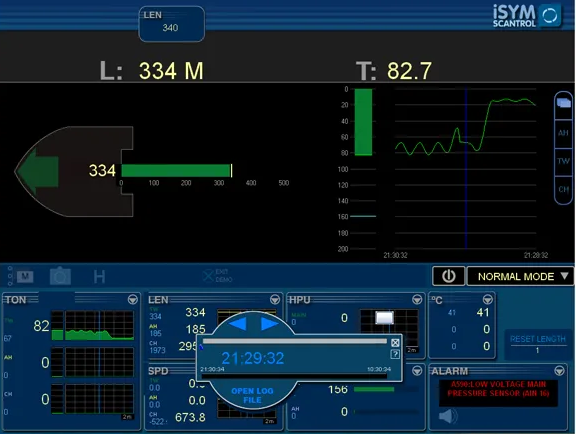Click the 156 green pressure bar

[x=374, y=389]
